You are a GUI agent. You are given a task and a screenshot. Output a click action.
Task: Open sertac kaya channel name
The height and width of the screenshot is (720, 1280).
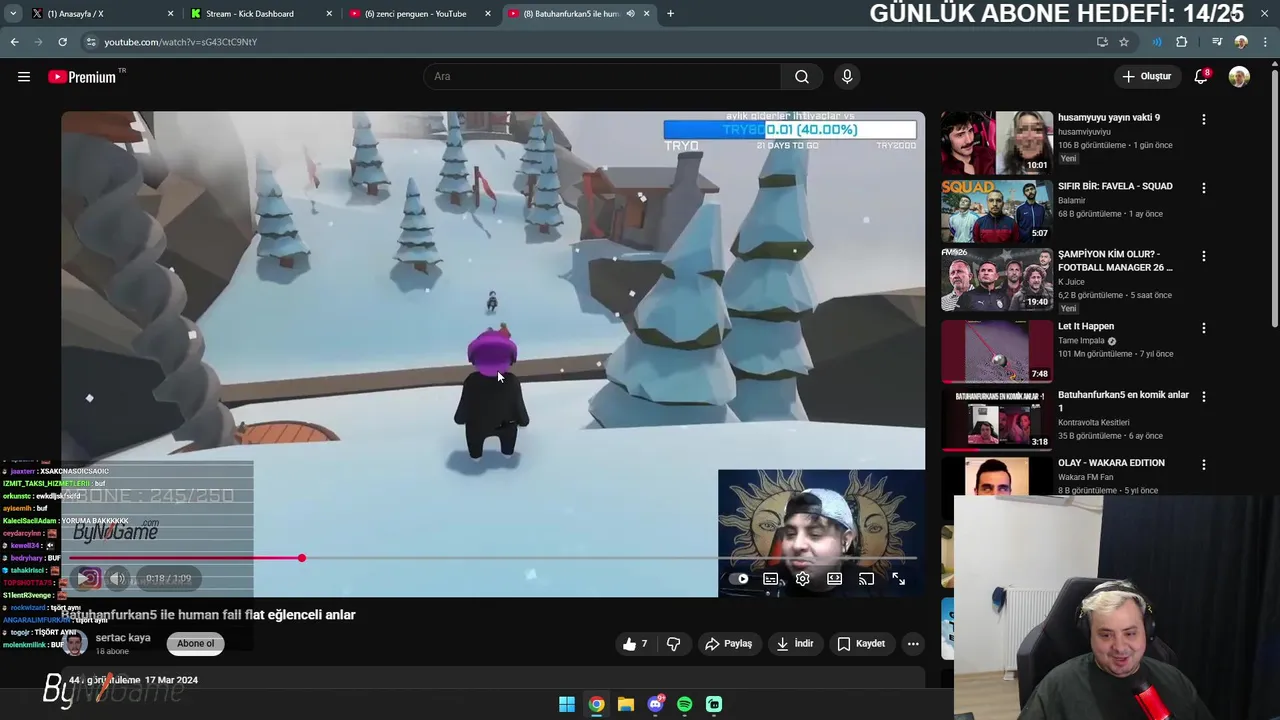123,638
